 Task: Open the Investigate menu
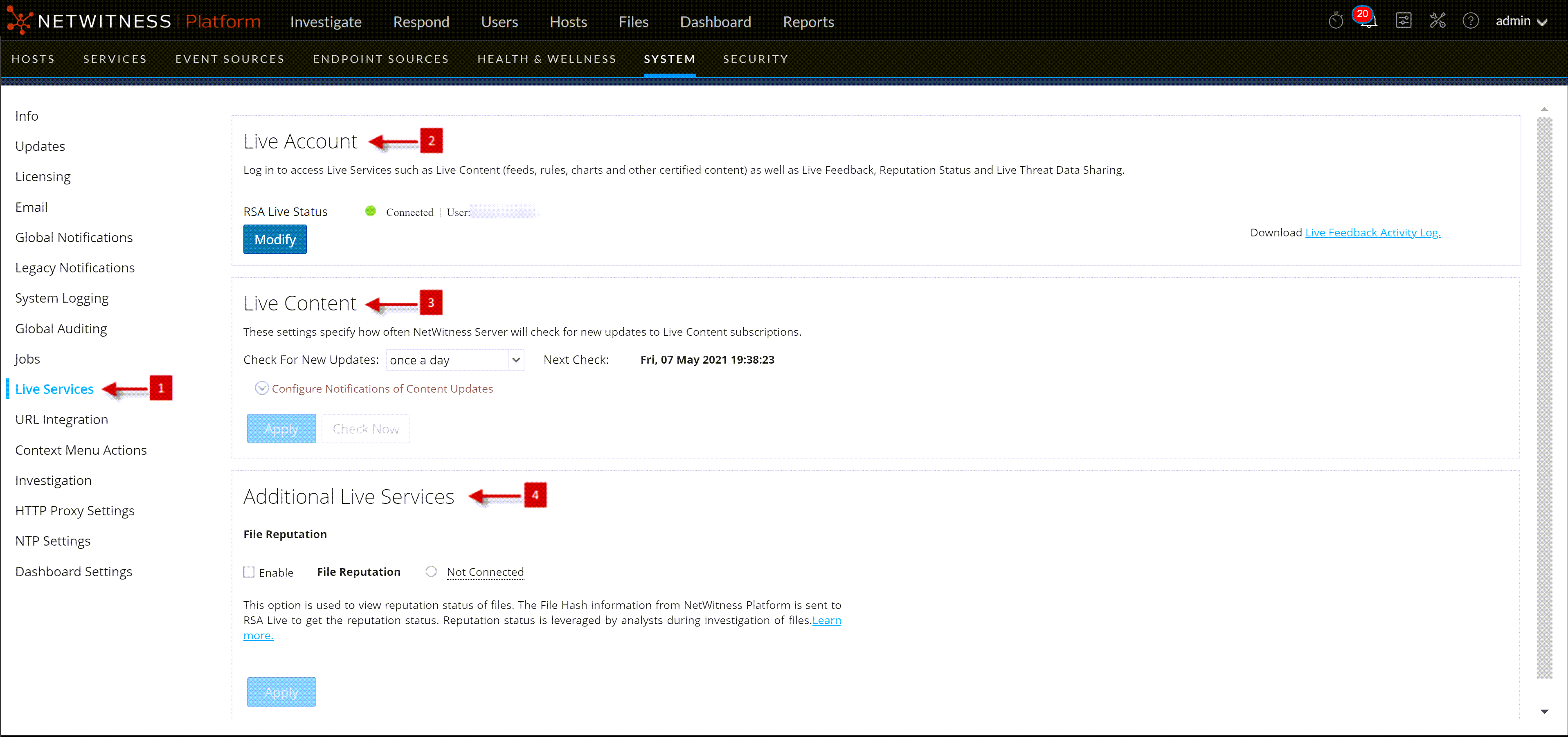point(326,22)
